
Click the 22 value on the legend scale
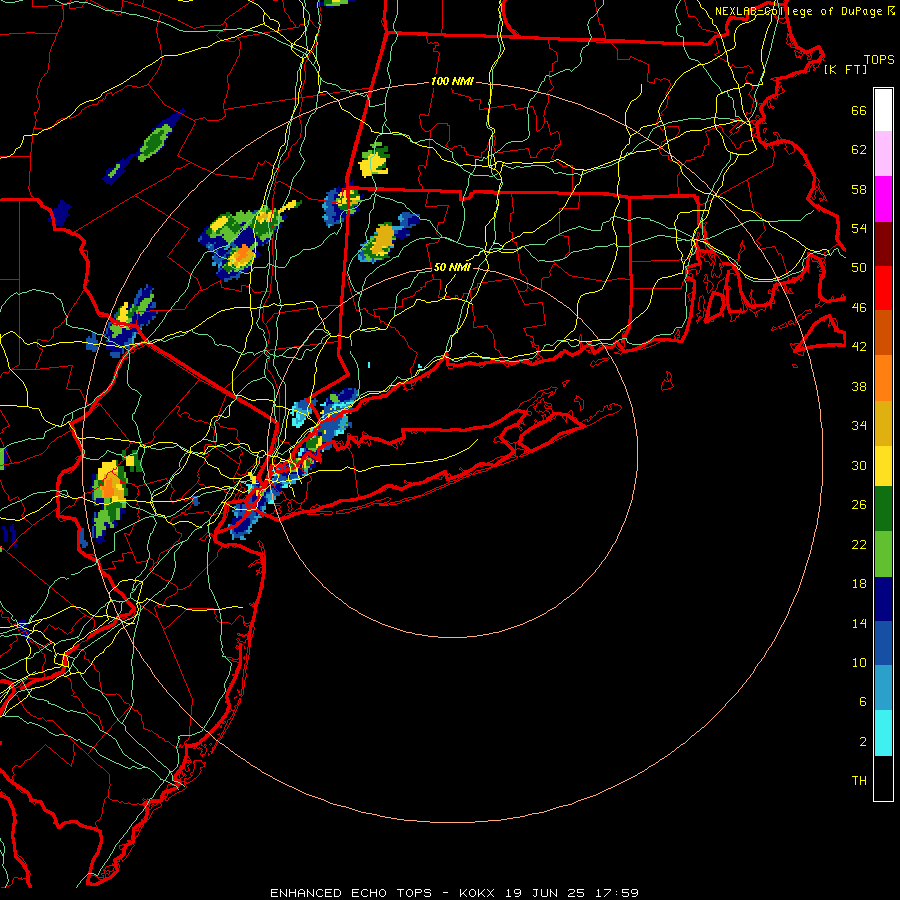tap(859, 544)
